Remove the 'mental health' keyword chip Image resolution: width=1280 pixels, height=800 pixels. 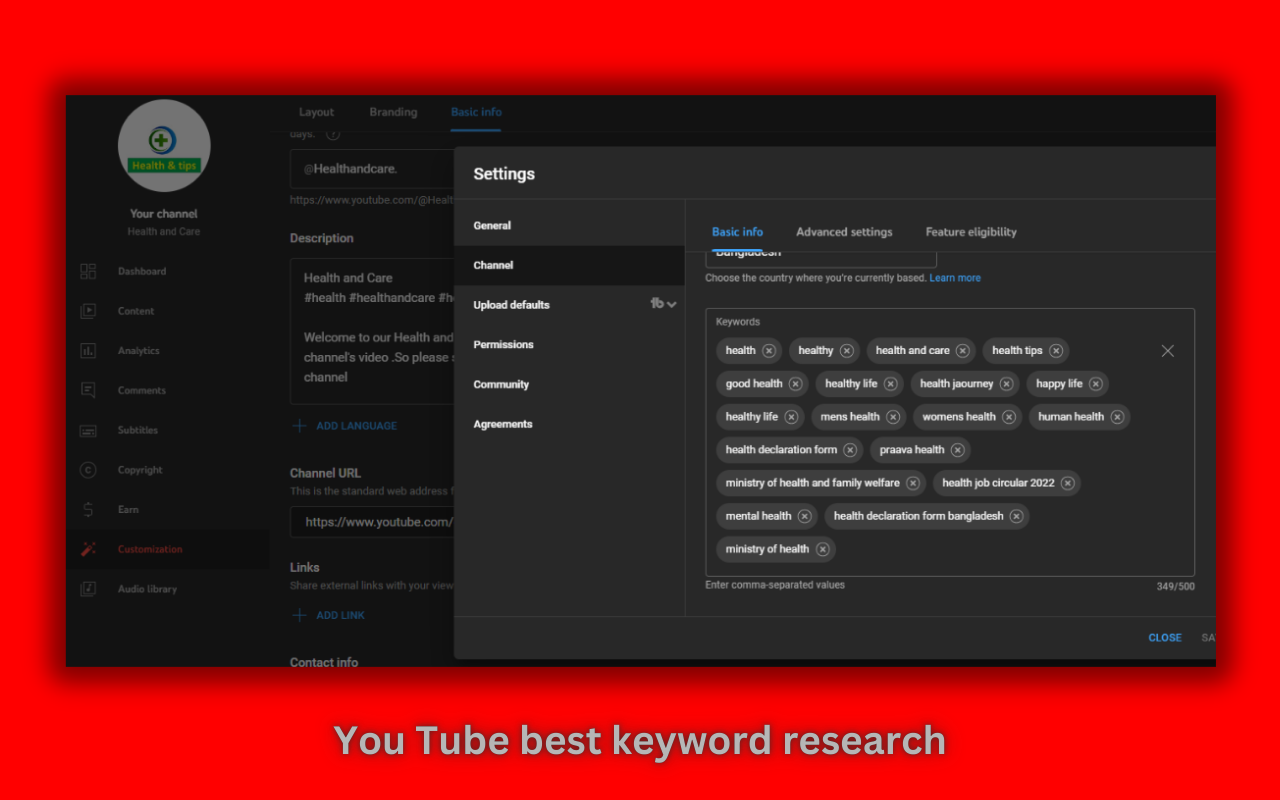(x=805, y=517)
